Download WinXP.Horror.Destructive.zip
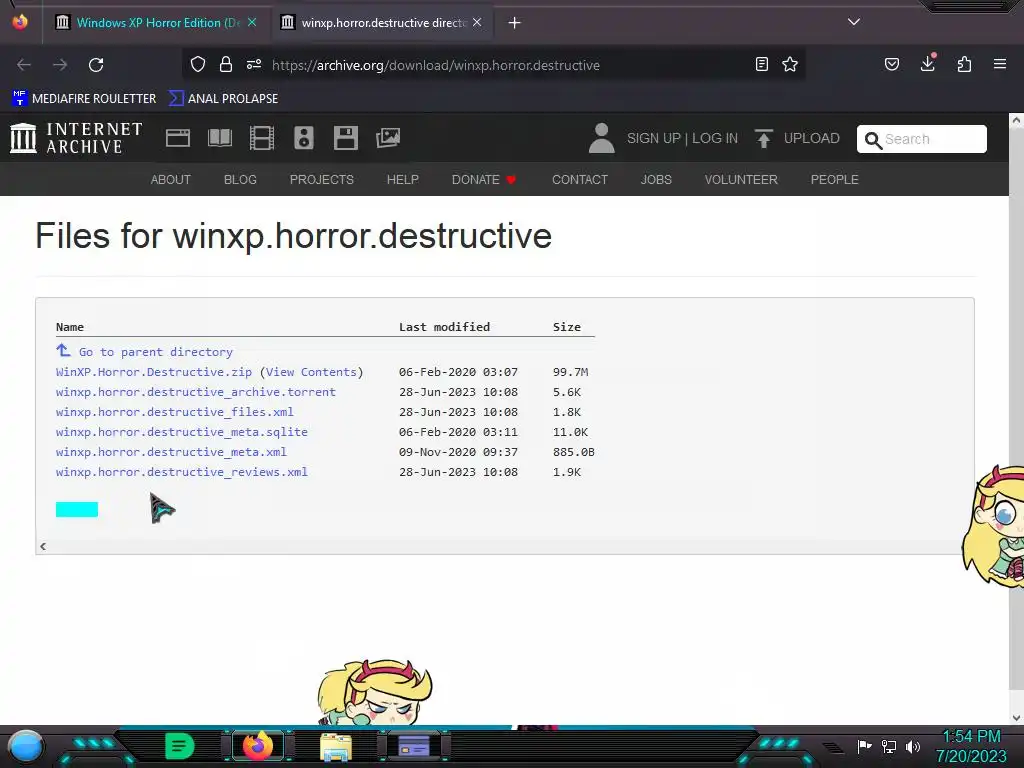Image resolution: width=1024 pixels, height=768 pixels. point(153,372)
